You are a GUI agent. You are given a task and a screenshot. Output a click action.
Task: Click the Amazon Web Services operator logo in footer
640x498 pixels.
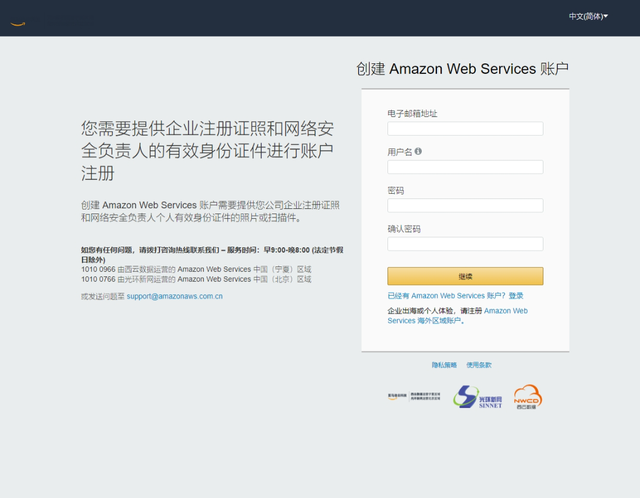(414, 396)
